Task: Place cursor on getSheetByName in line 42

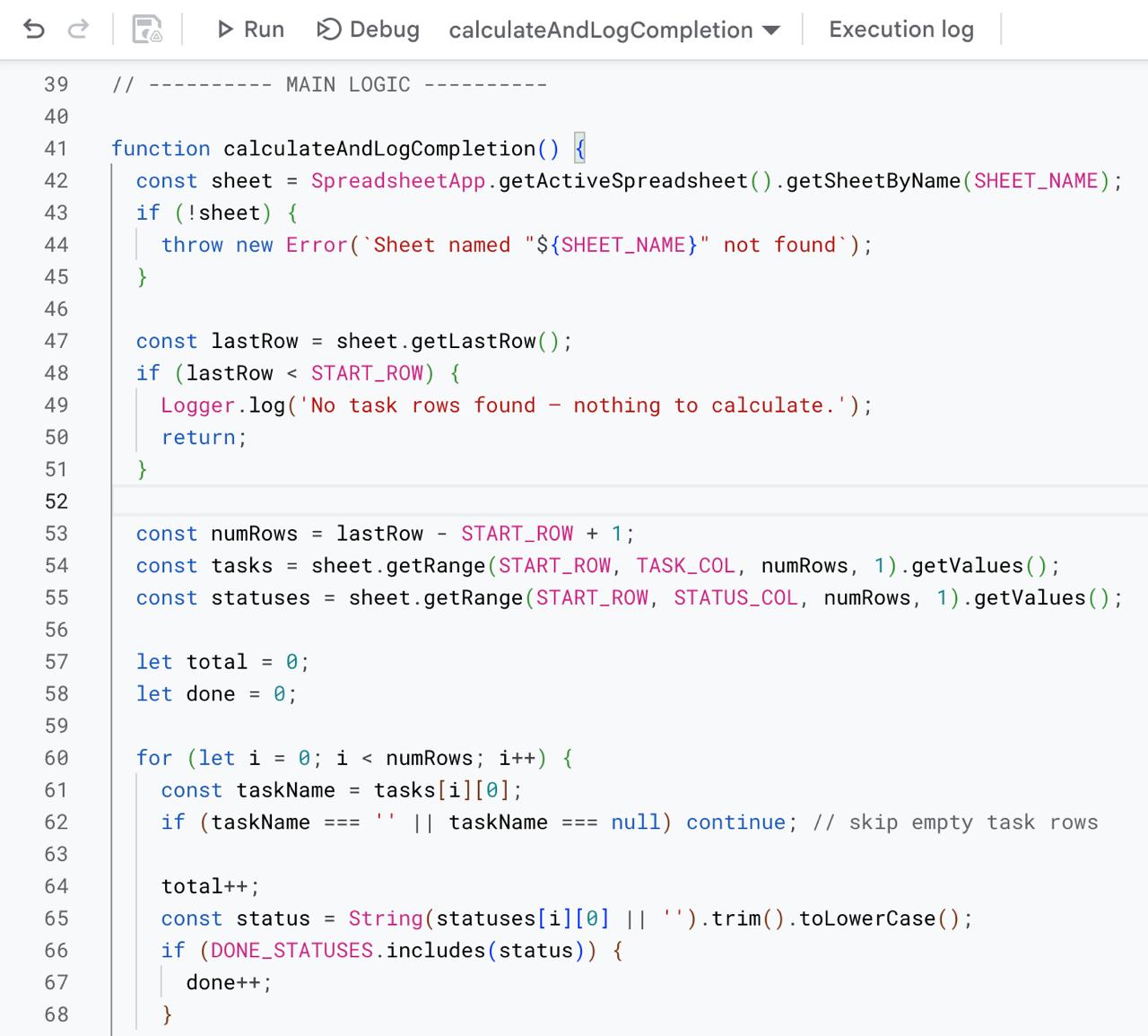Action: pos(874,181)
